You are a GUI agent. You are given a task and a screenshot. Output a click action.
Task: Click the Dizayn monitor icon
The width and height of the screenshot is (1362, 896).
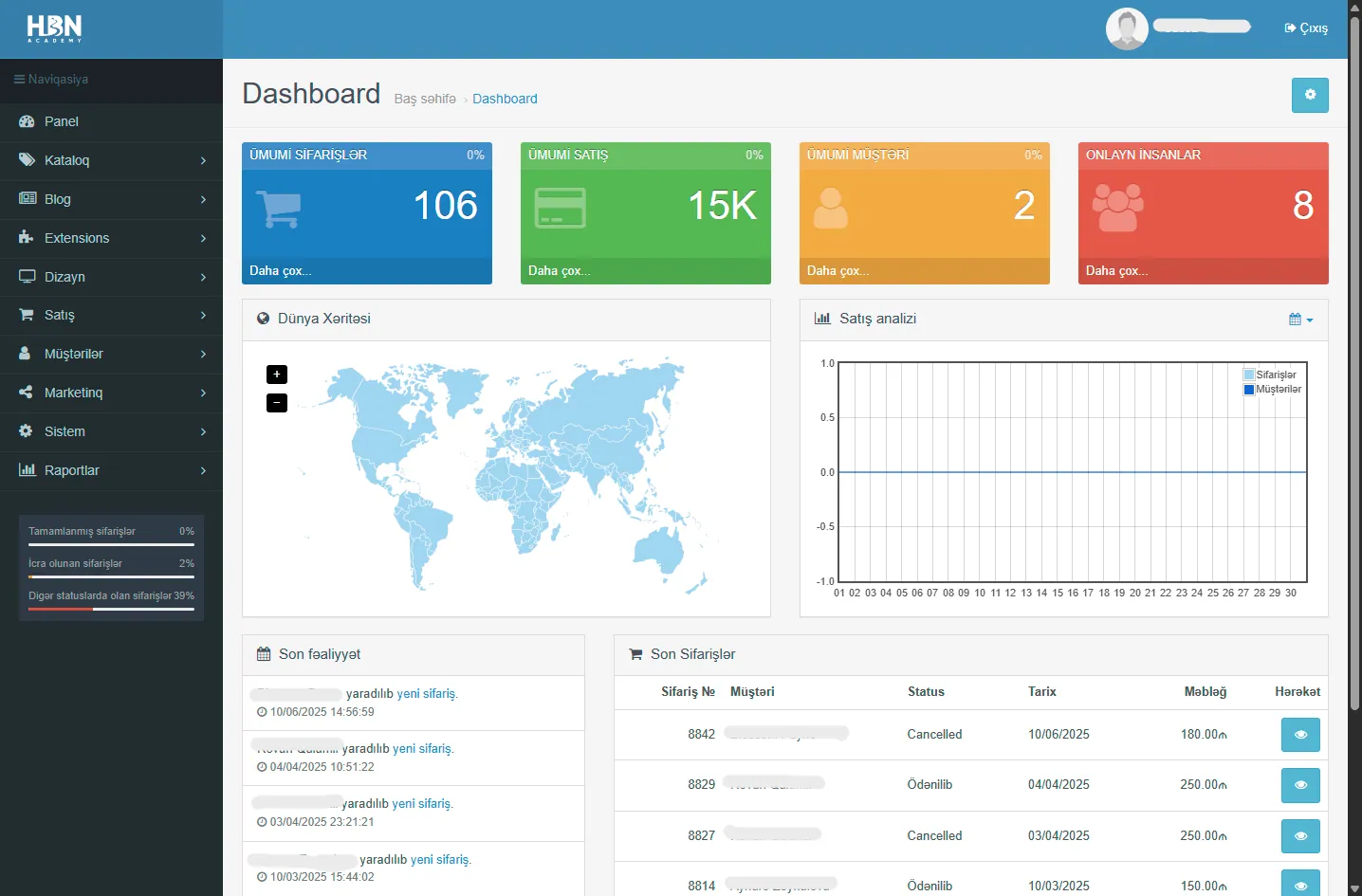click(27, 277)
